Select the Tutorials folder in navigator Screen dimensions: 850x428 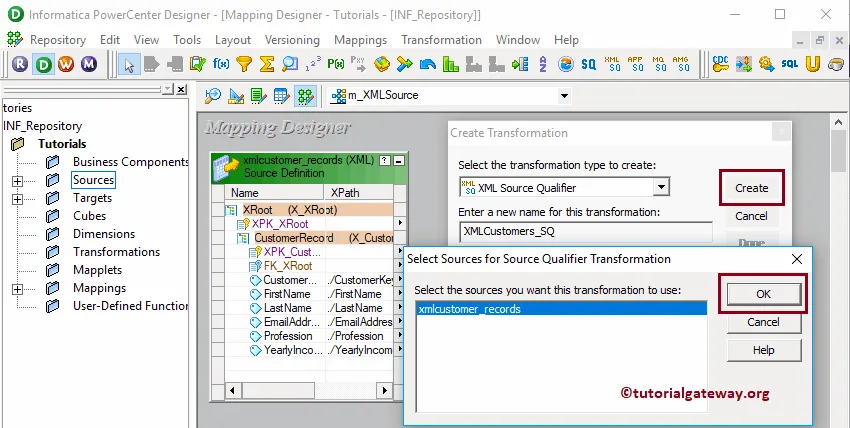point(62,144)
